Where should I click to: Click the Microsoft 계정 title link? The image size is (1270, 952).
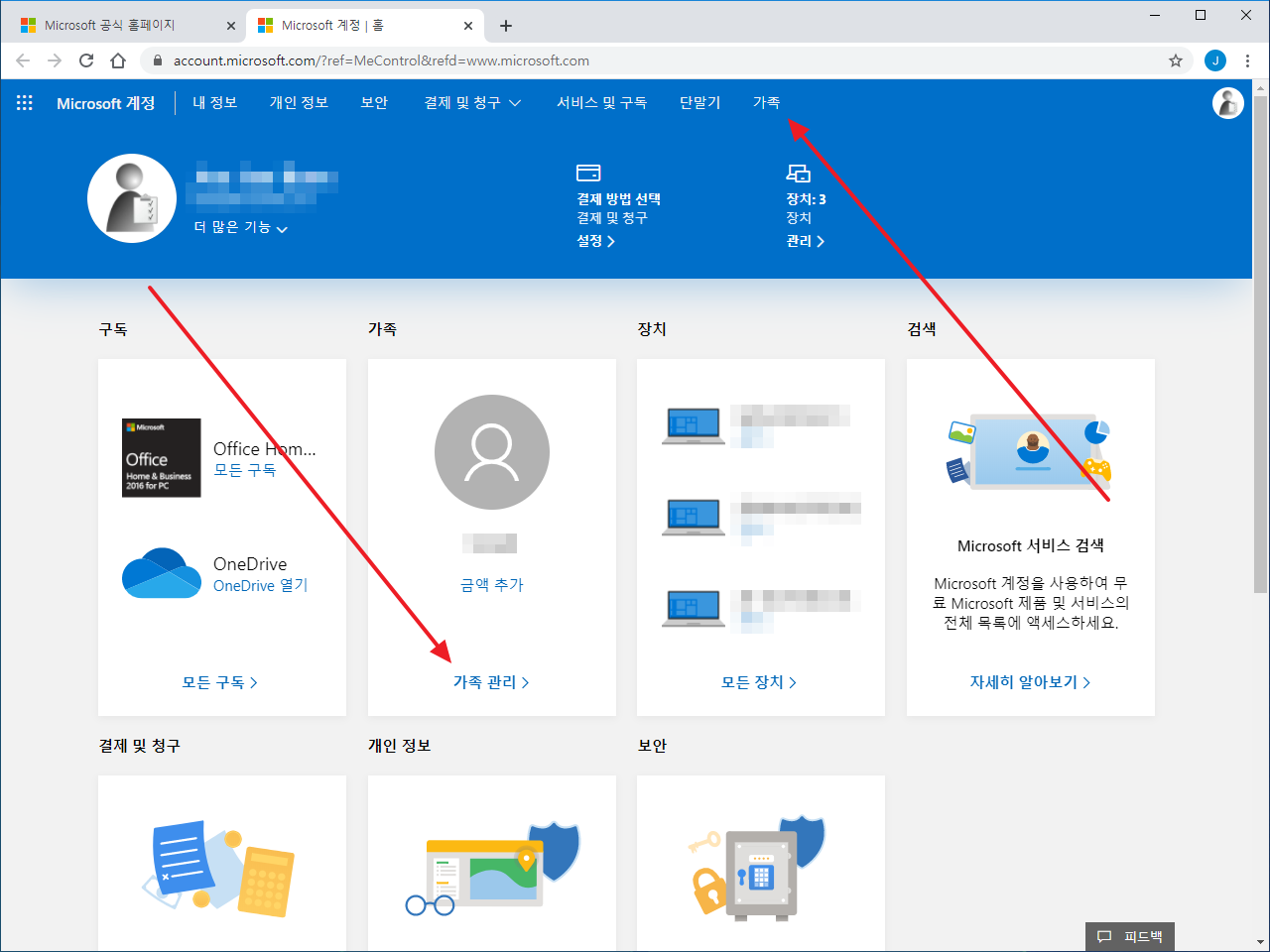(106, 103)
